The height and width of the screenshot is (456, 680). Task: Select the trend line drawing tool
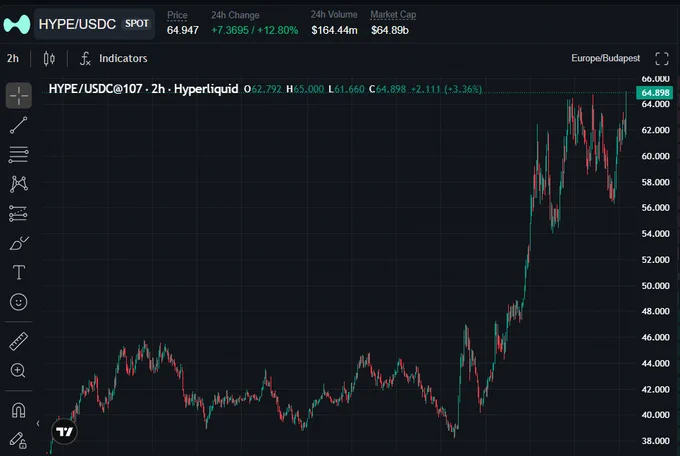(18, 125)
